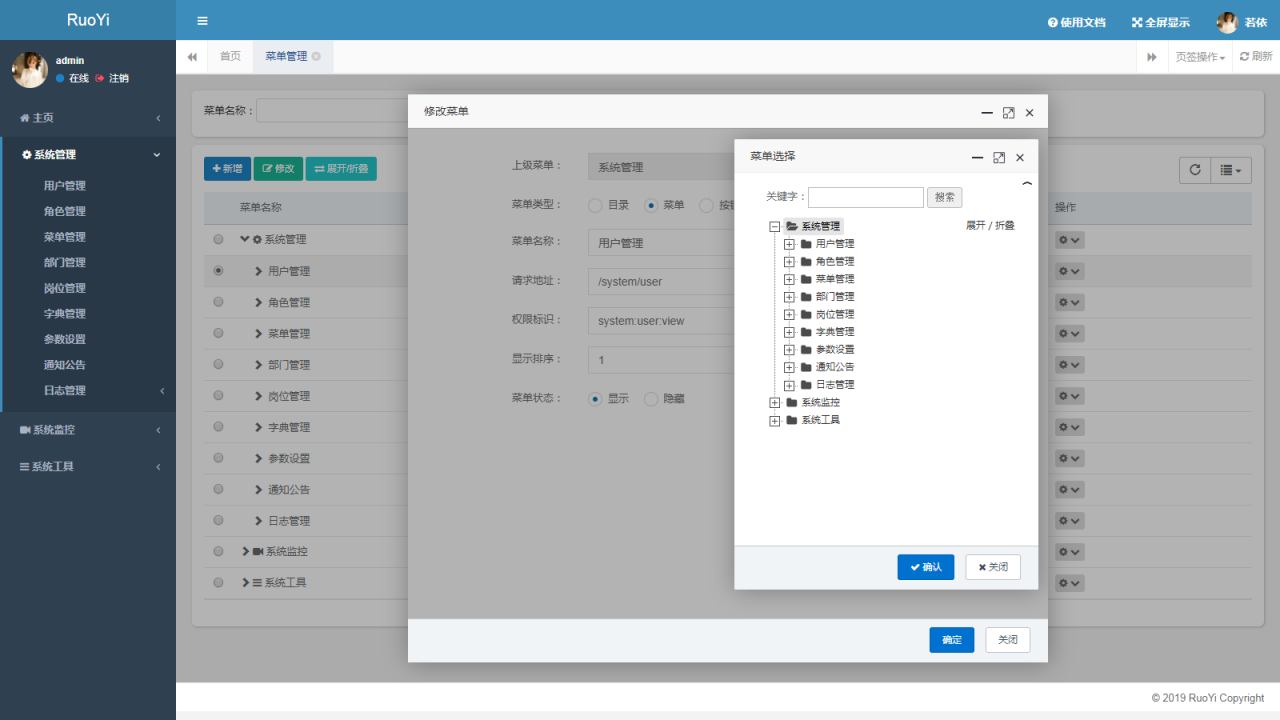Close the 菜单管理 tab
Image resolution: width=1280 pixels, height=720 pixels.
click(316, 57)
